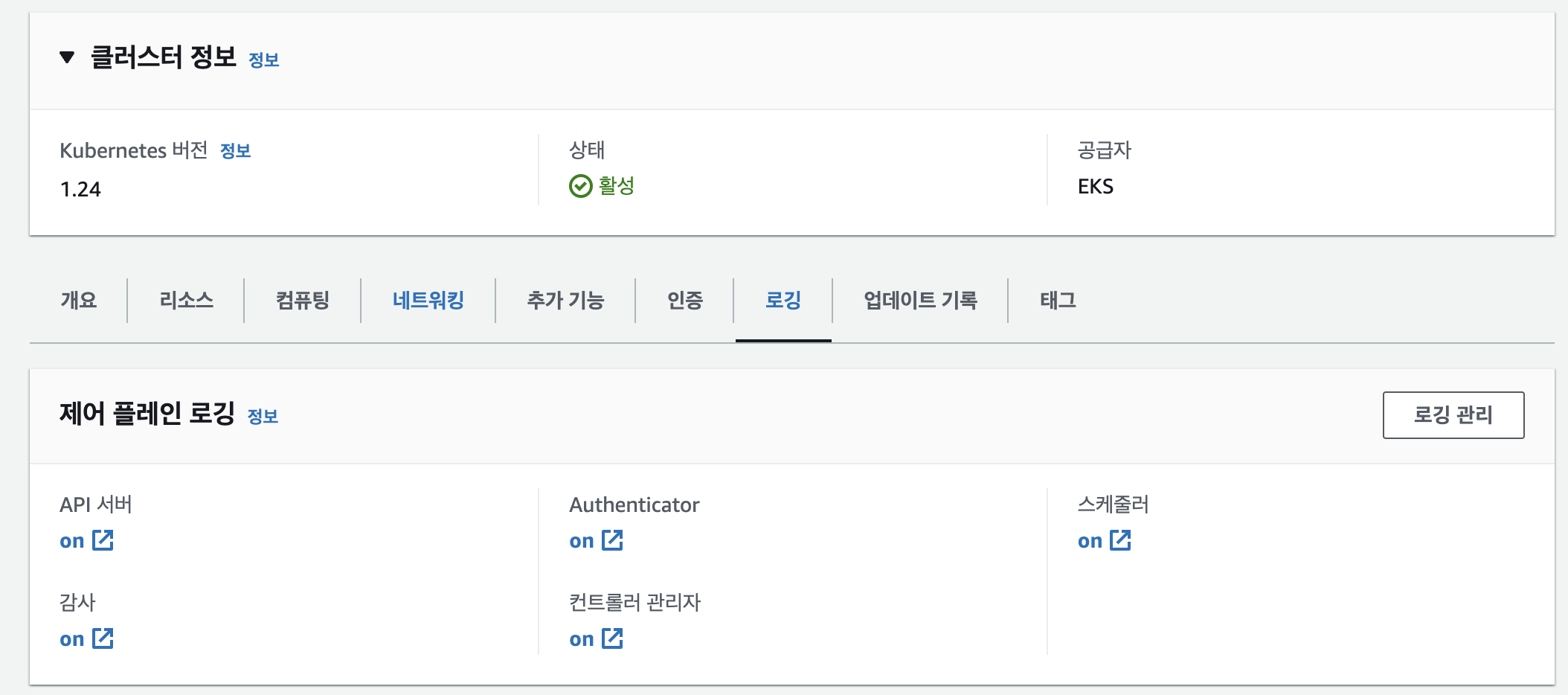Viewport: 1568px width, 695px height.
Task: Click 정보 link beside Kubernetes 버전
Action: tap(235, 151)
